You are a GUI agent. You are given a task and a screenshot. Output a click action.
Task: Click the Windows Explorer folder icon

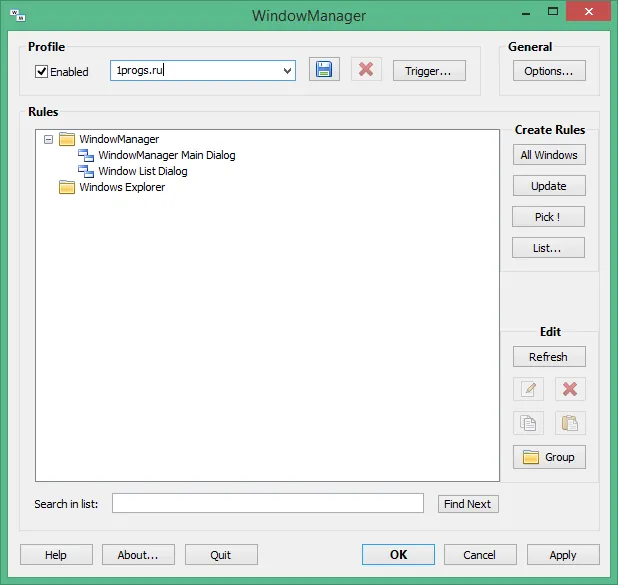[67, 187]
